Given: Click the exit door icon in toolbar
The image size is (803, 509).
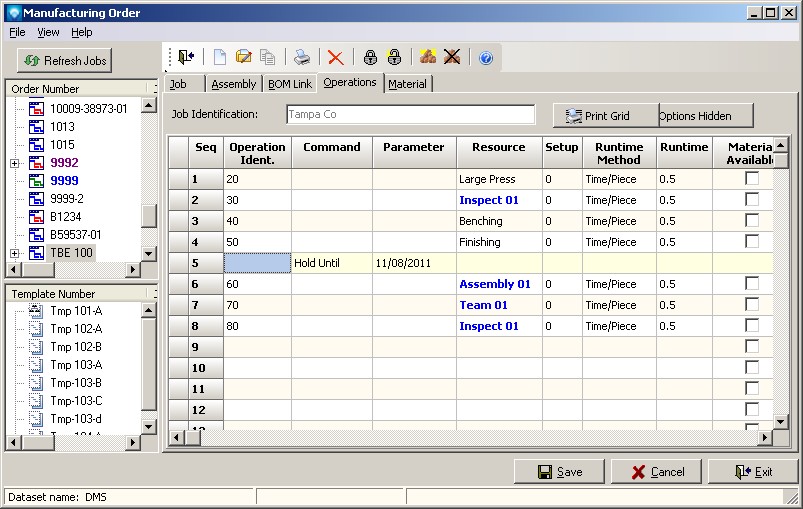Looking at the screenshot, I should click(x=187, y=58).
